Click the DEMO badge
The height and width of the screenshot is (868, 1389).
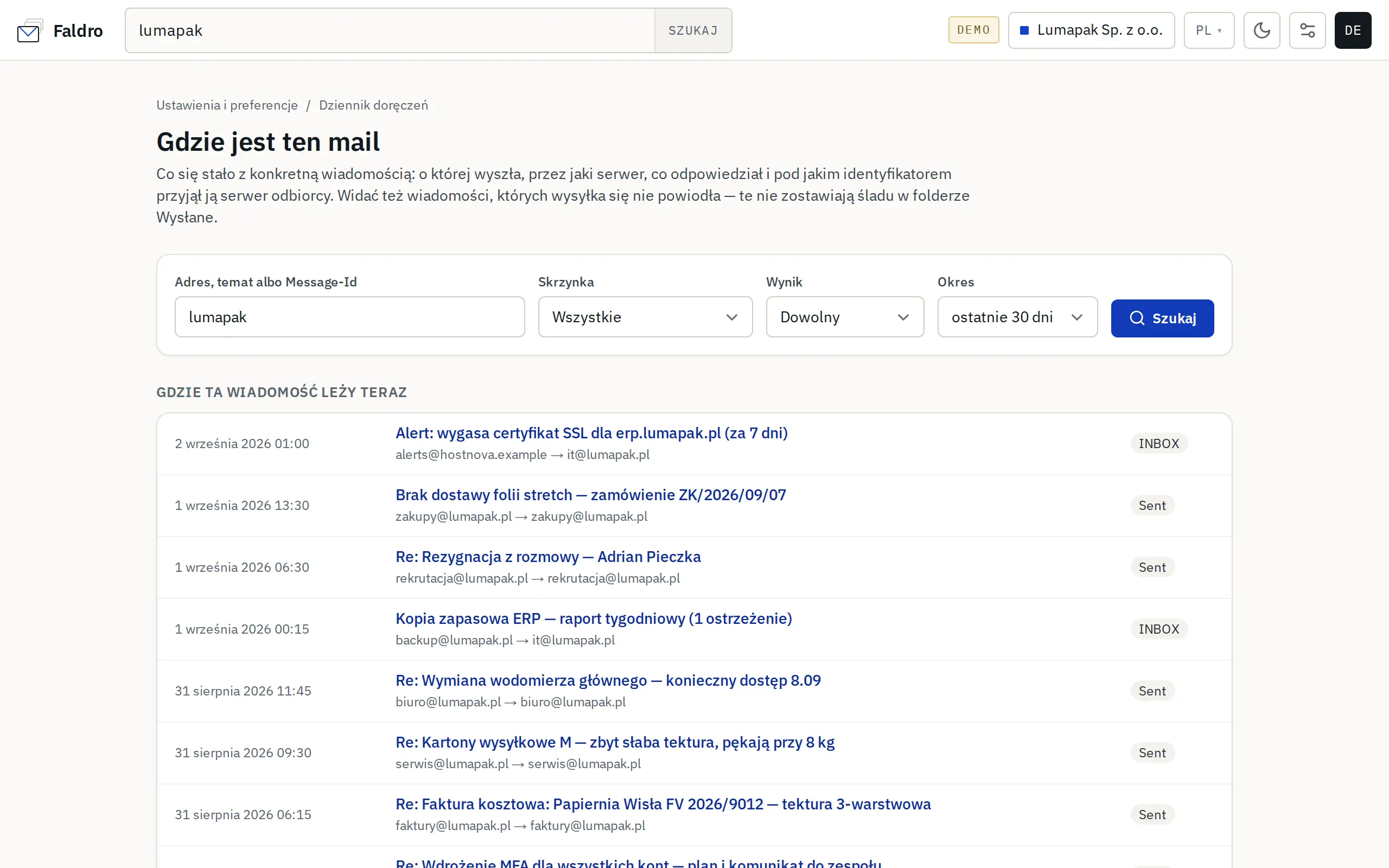tap(973, 30)
